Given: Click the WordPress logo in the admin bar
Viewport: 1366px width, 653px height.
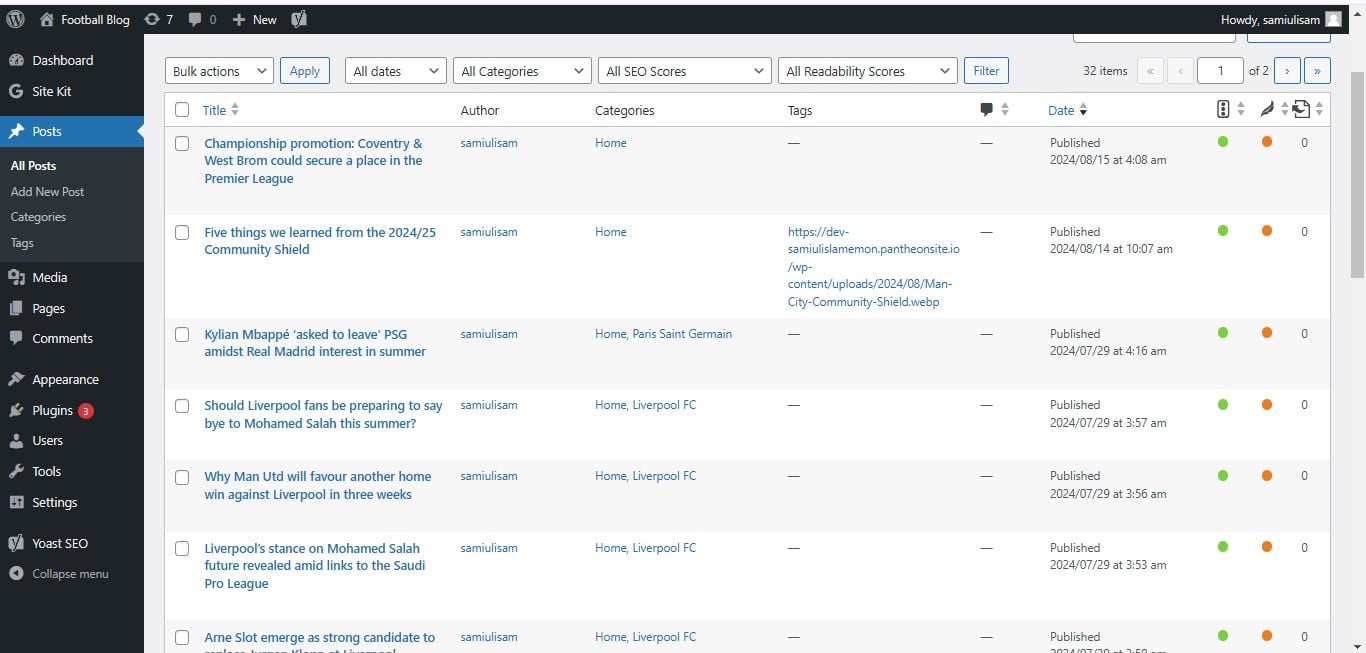Looking at the screenshot, I should [x=14, y=18].
